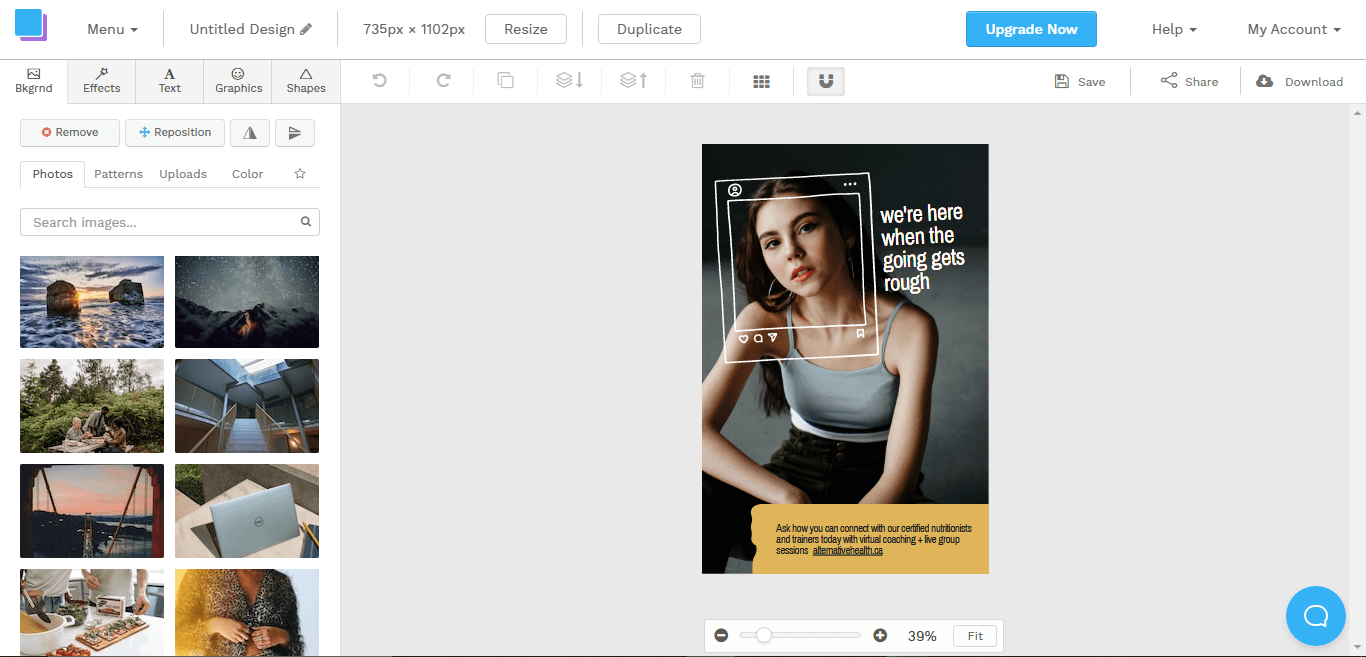1366x657 pixels.
Task: Click the copy element icon in the toolbar
Action: point(505,80)
